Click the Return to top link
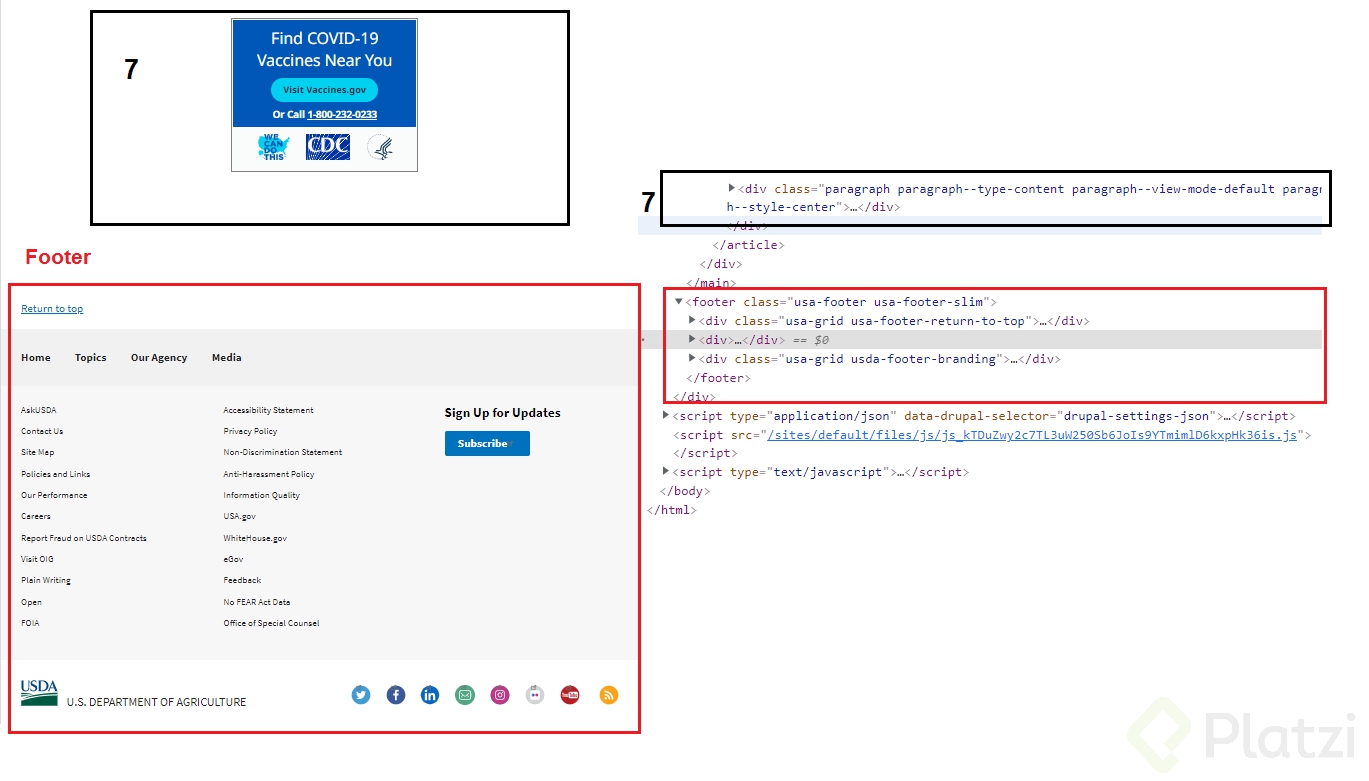Image resolution: width=1369 pixels, height=781 pixels. (52, 309)
